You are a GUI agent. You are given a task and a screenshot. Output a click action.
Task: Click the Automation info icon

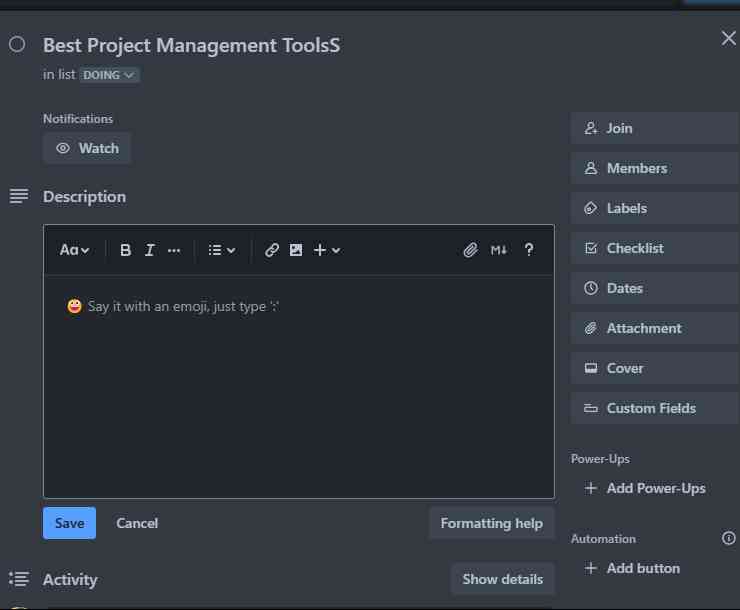(728, 538)
